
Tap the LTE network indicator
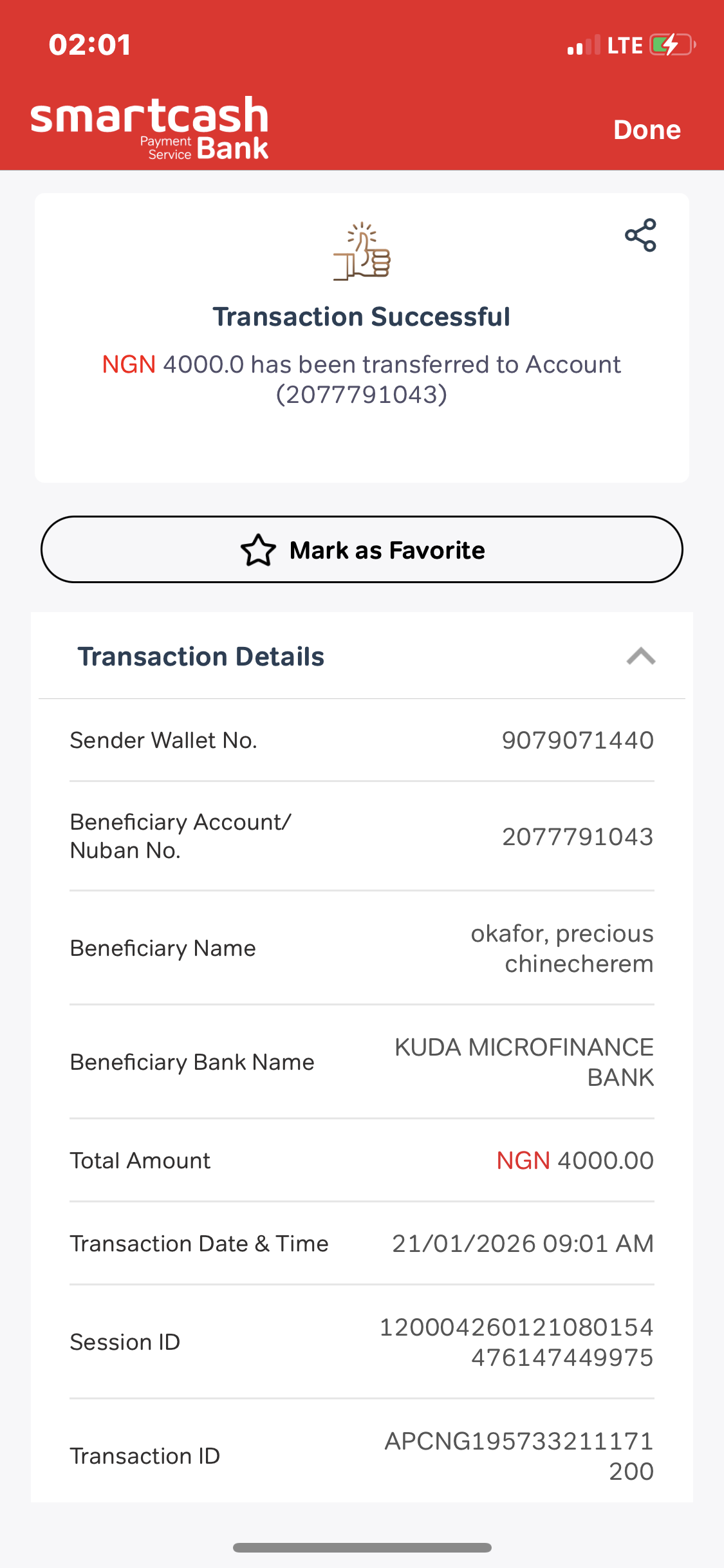(624, 45)
